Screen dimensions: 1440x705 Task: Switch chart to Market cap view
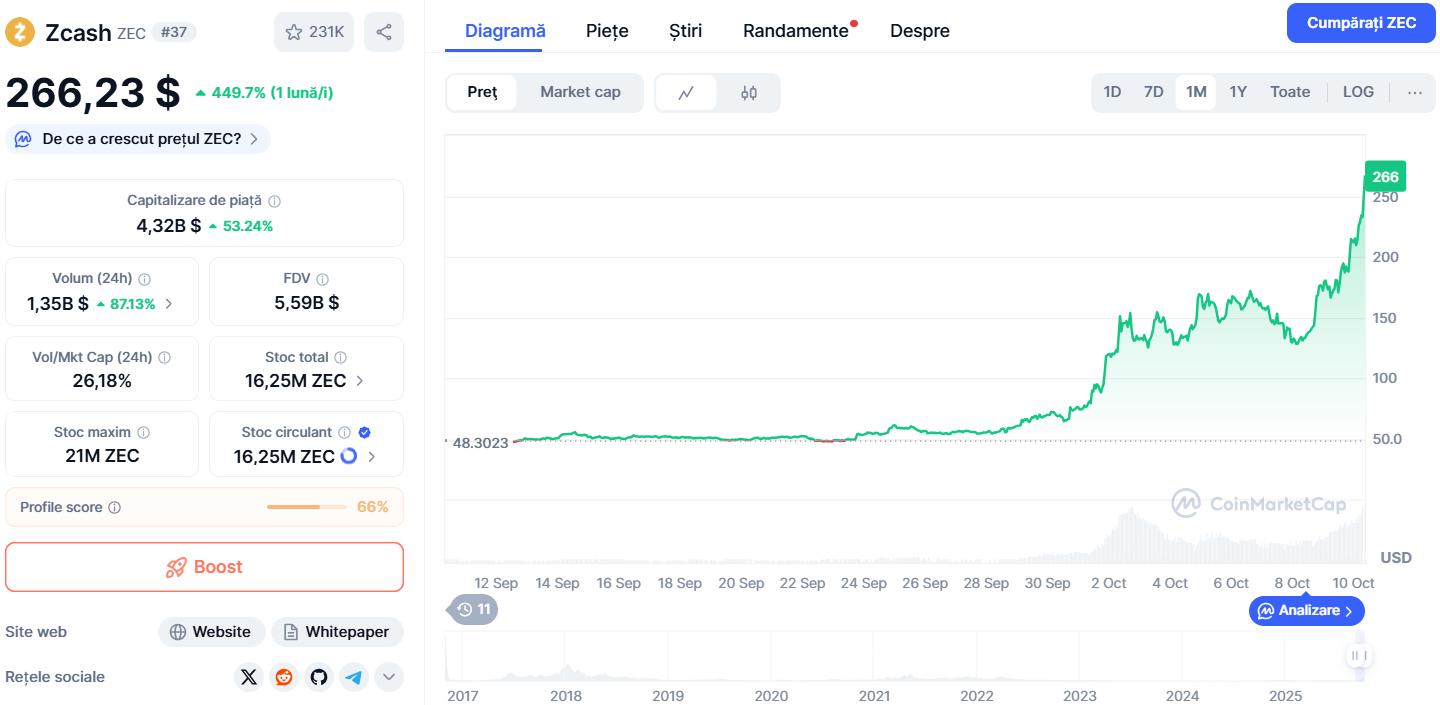point(580,92)
